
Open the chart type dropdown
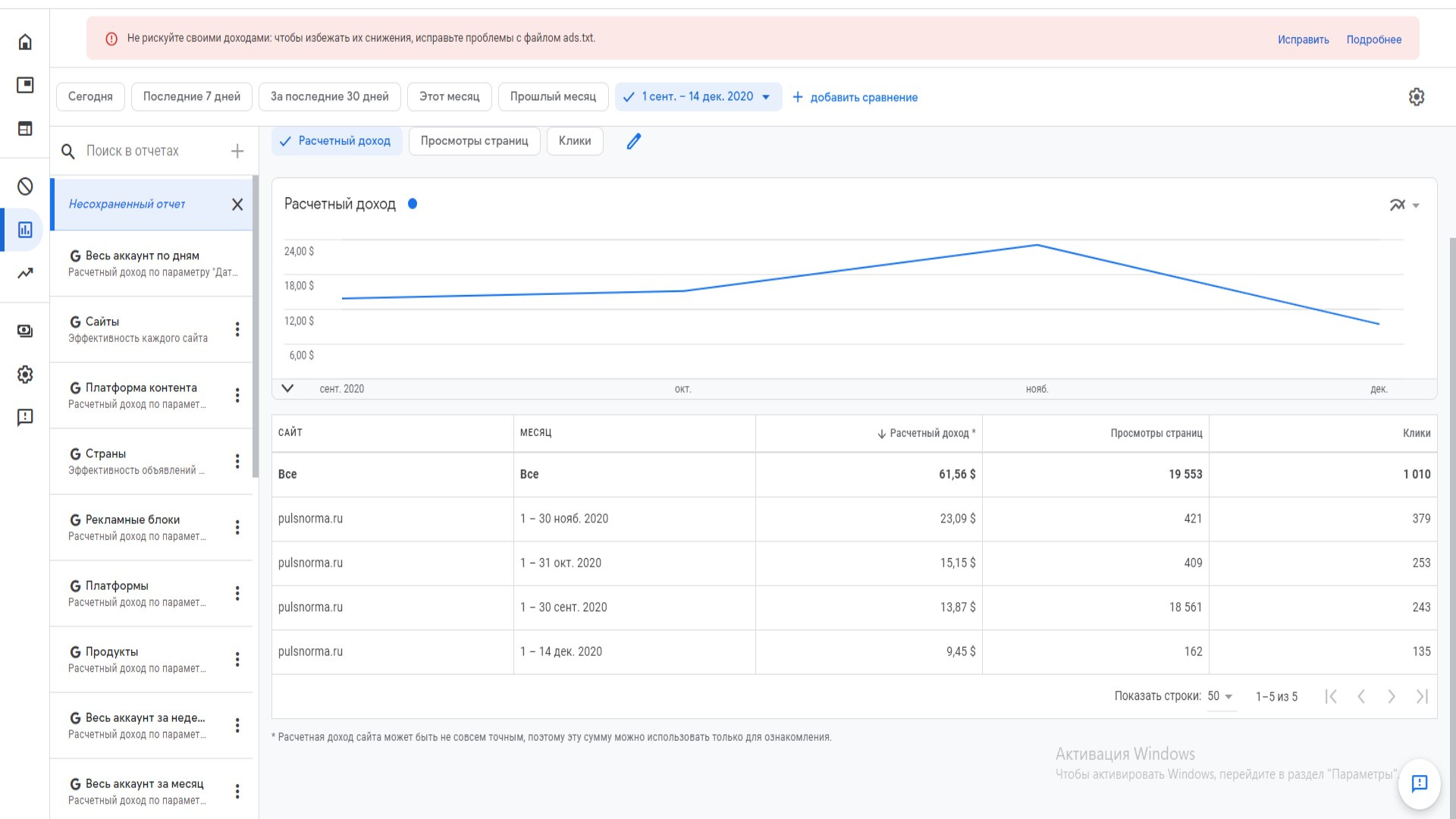(1404, 205)
